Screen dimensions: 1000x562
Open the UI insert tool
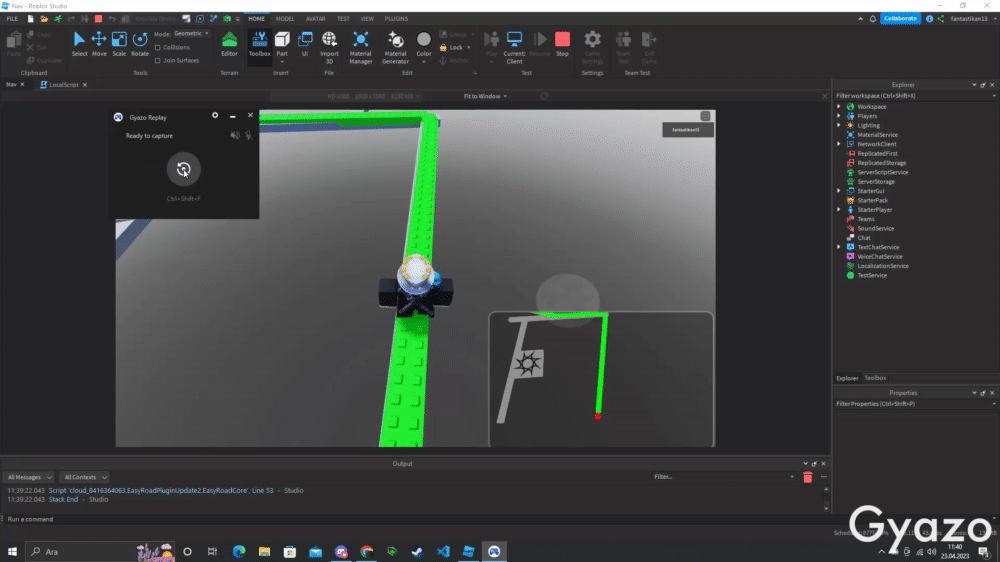[x=305, y=45]
